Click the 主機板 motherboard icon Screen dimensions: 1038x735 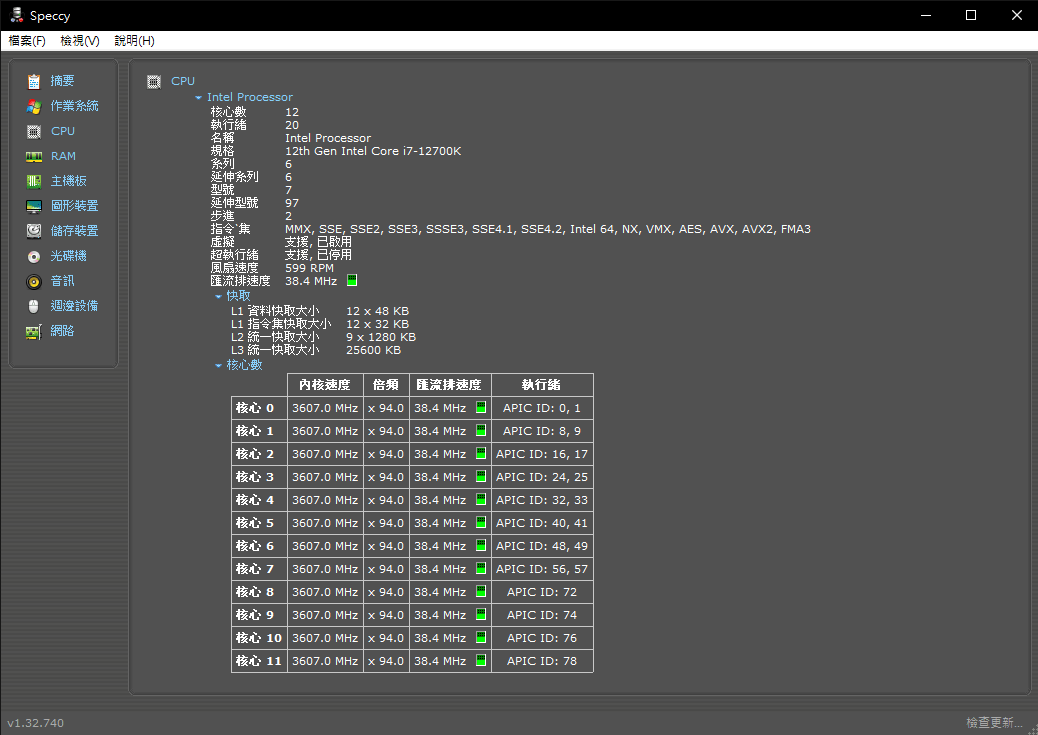[34, 181]
